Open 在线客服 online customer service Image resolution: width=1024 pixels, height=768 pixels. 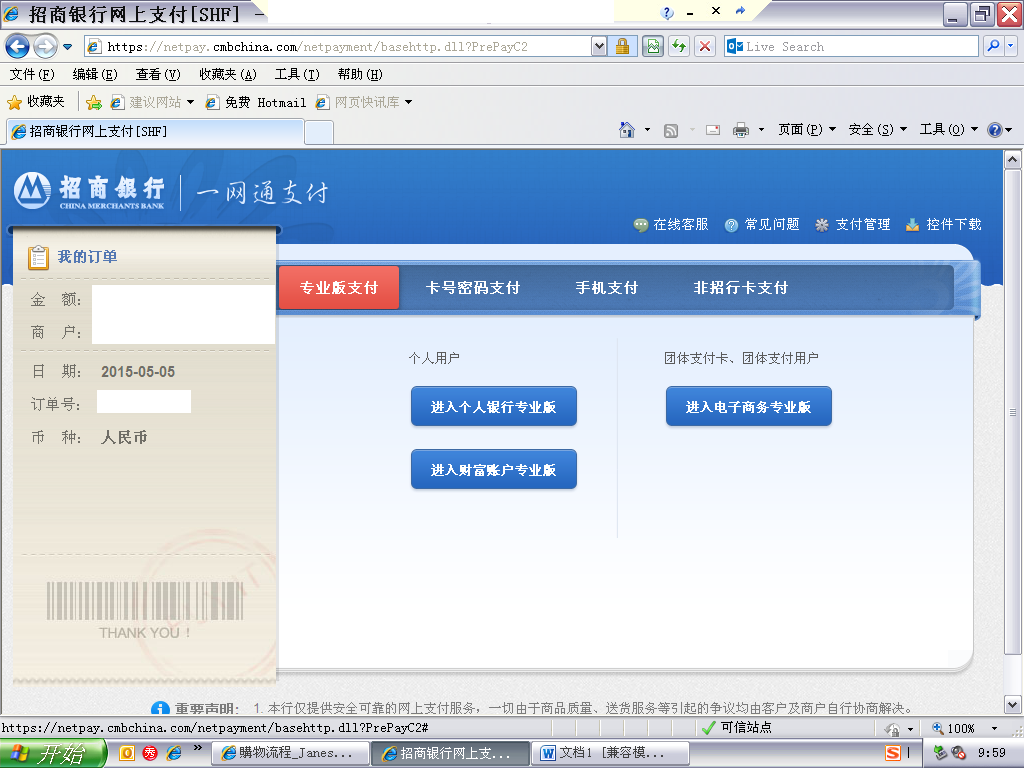pyautogui.click(x=671, y=225)
